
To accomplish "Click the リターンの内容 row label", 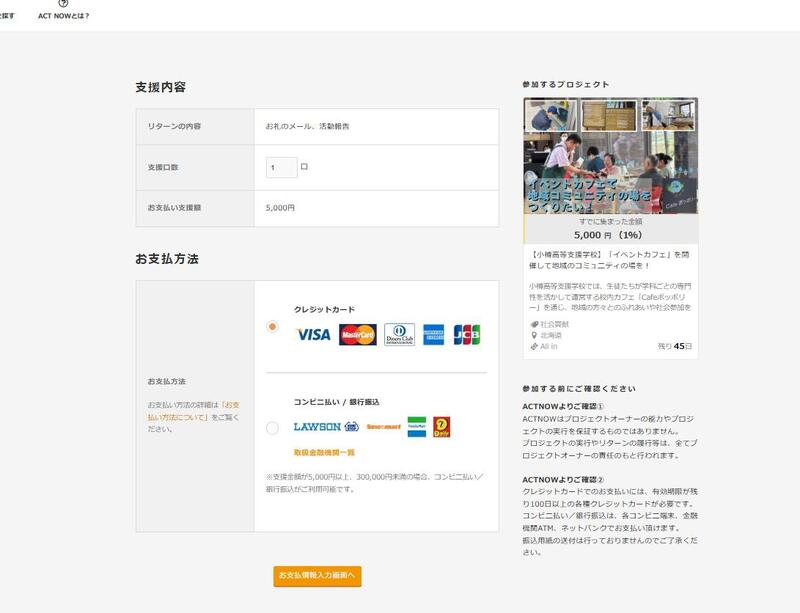I will (174, 126).
